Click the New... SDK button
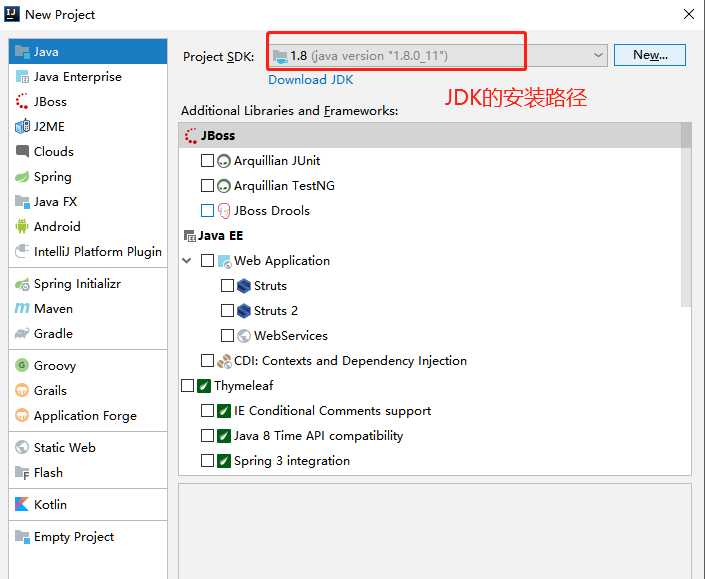This screenshot has height=579, width=705. (650, 55)
